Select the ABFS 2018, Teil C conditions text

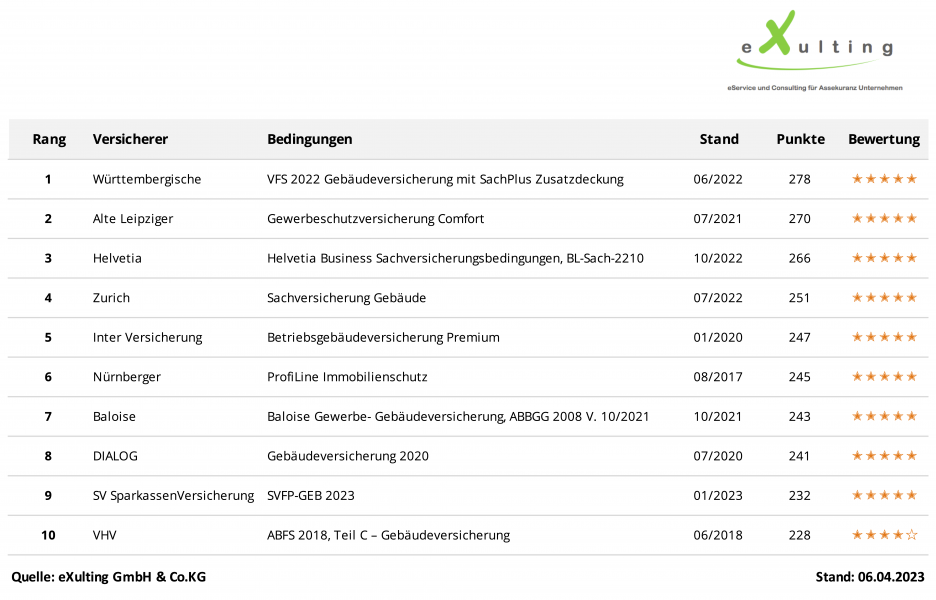389,535
